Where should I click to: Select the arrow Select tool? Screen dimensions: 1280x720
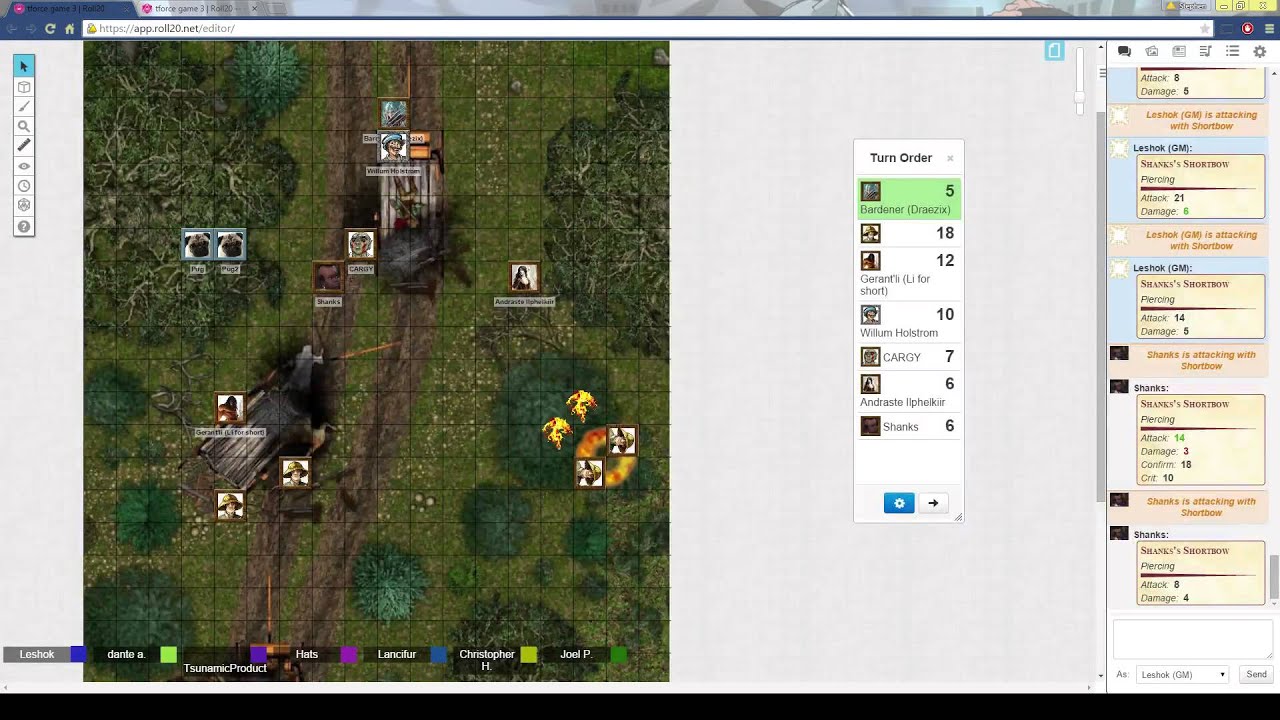24,66
